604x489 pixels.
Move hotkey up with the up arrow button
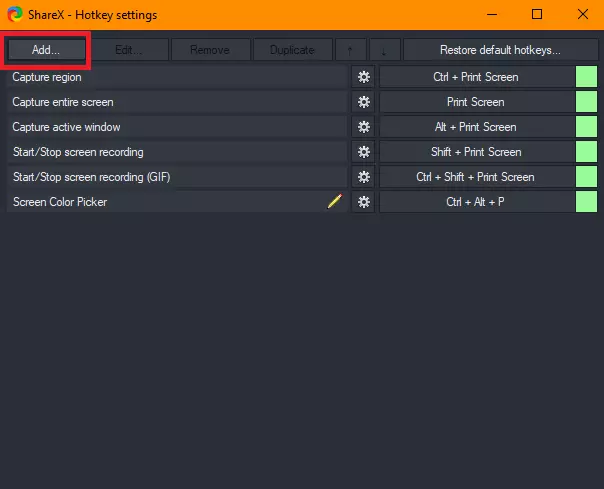(350, 50)
